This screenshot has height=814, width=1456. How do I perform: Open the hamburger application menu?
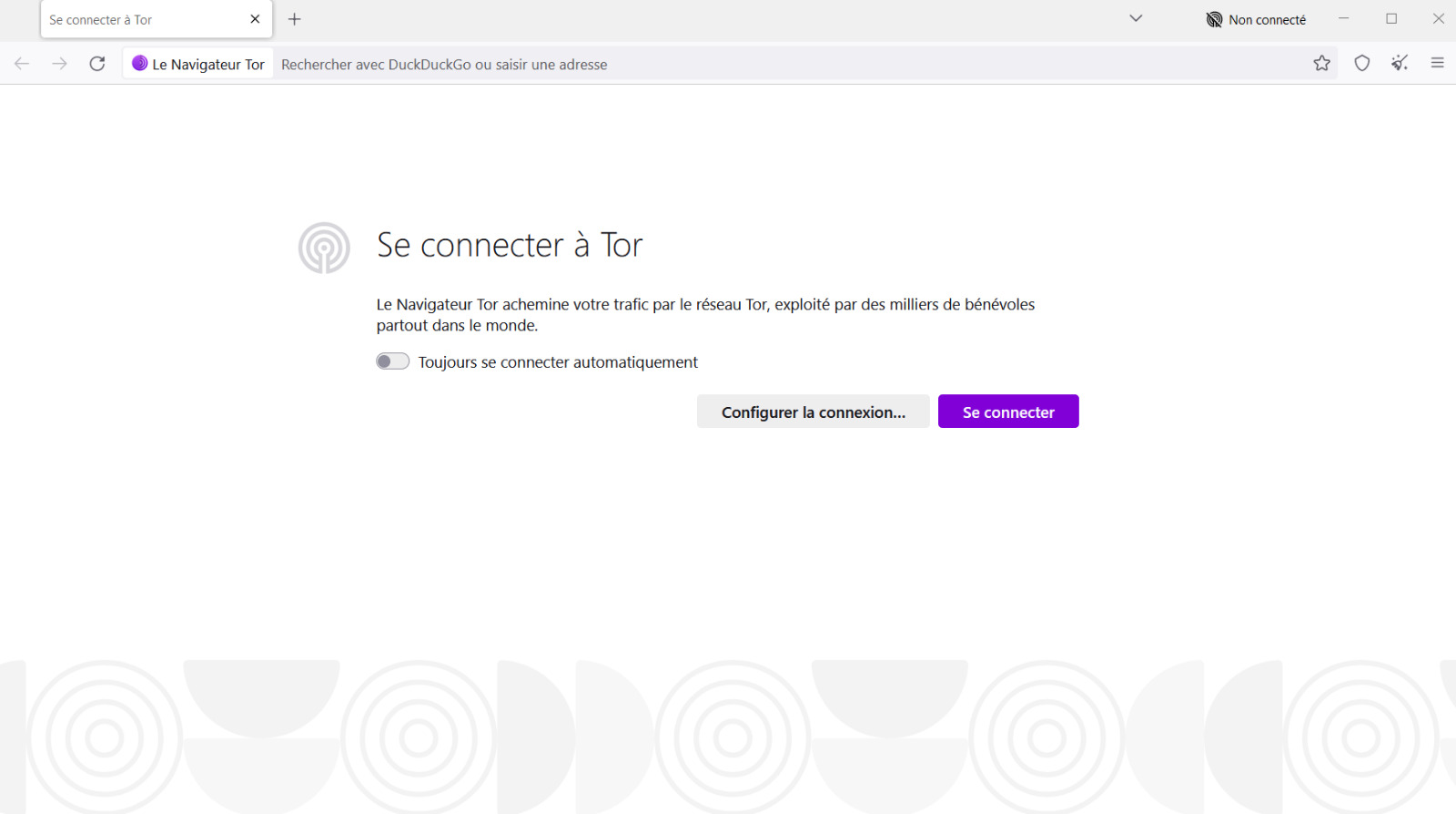click(x=1438, y=63)
